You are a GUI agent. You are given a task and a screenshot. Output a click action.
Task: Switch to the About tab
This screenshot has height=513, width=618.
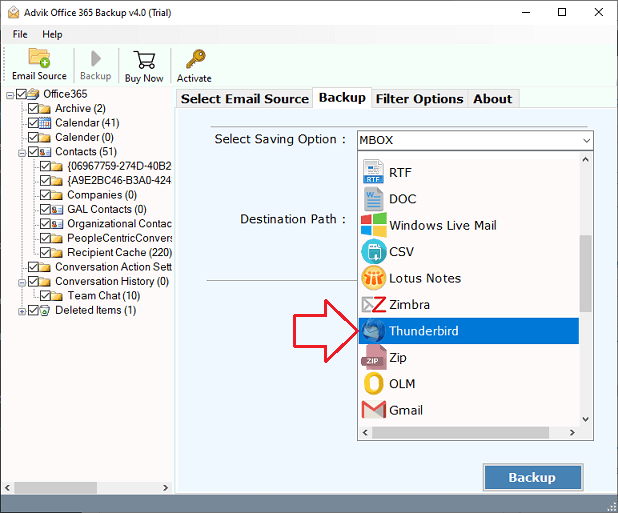493,99
